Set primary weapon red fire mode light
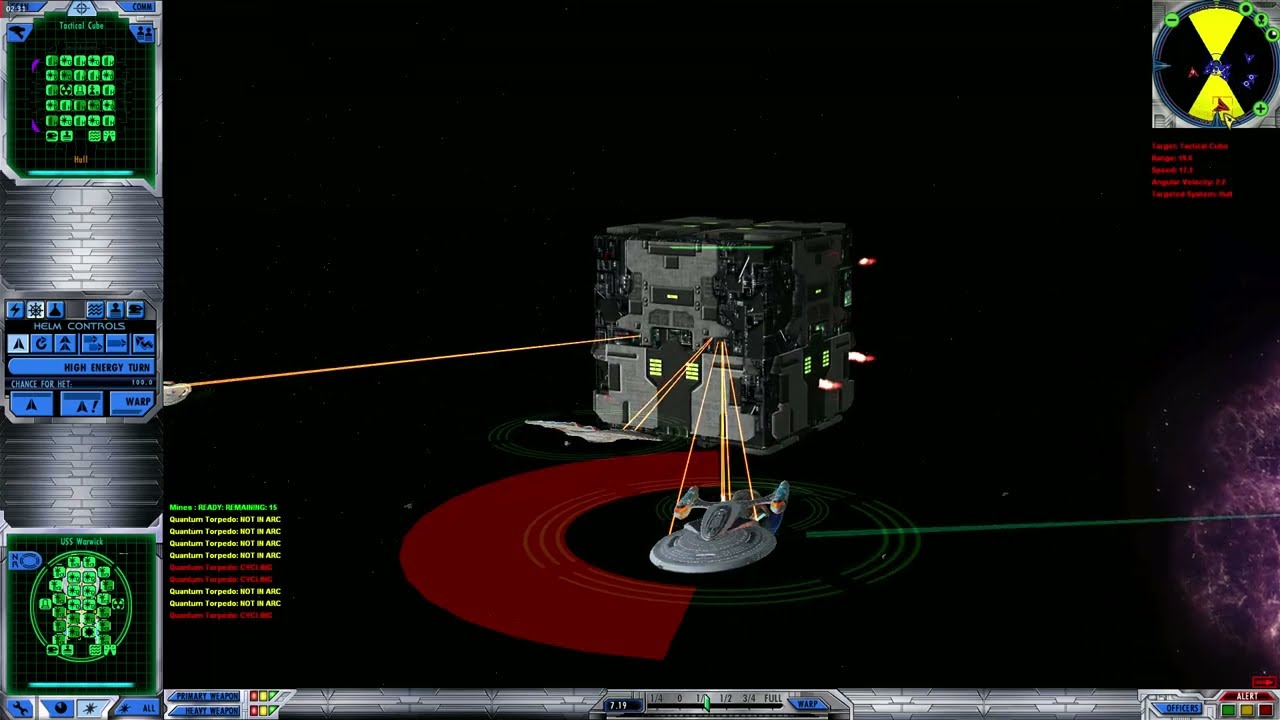The height and width of the screenshot is (720, 1280). click(x=254, y=696)
